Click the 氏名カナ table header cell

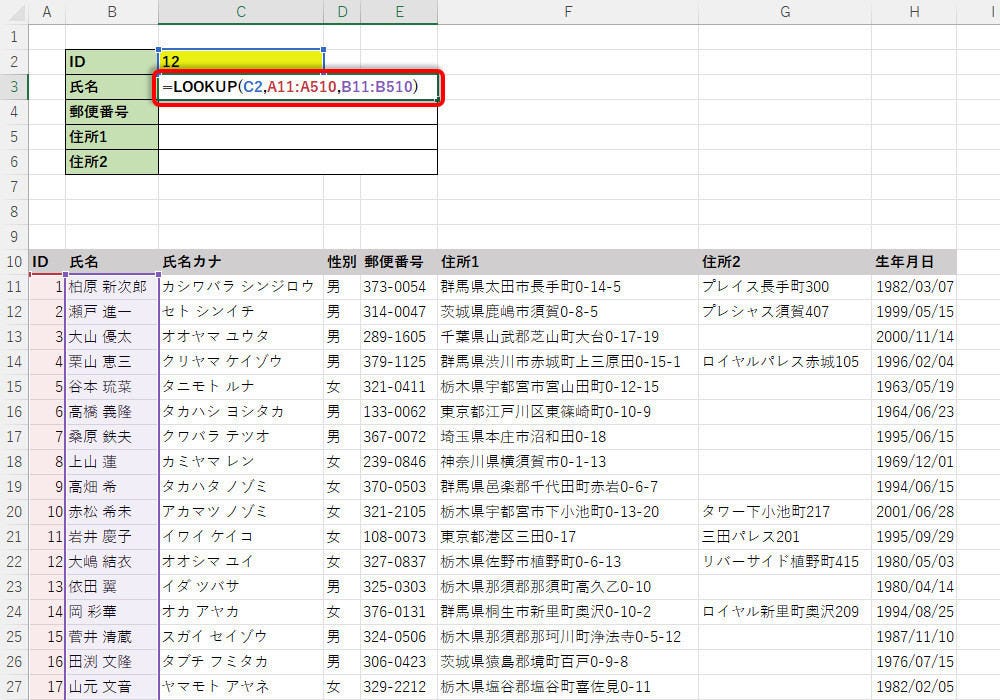240,262
